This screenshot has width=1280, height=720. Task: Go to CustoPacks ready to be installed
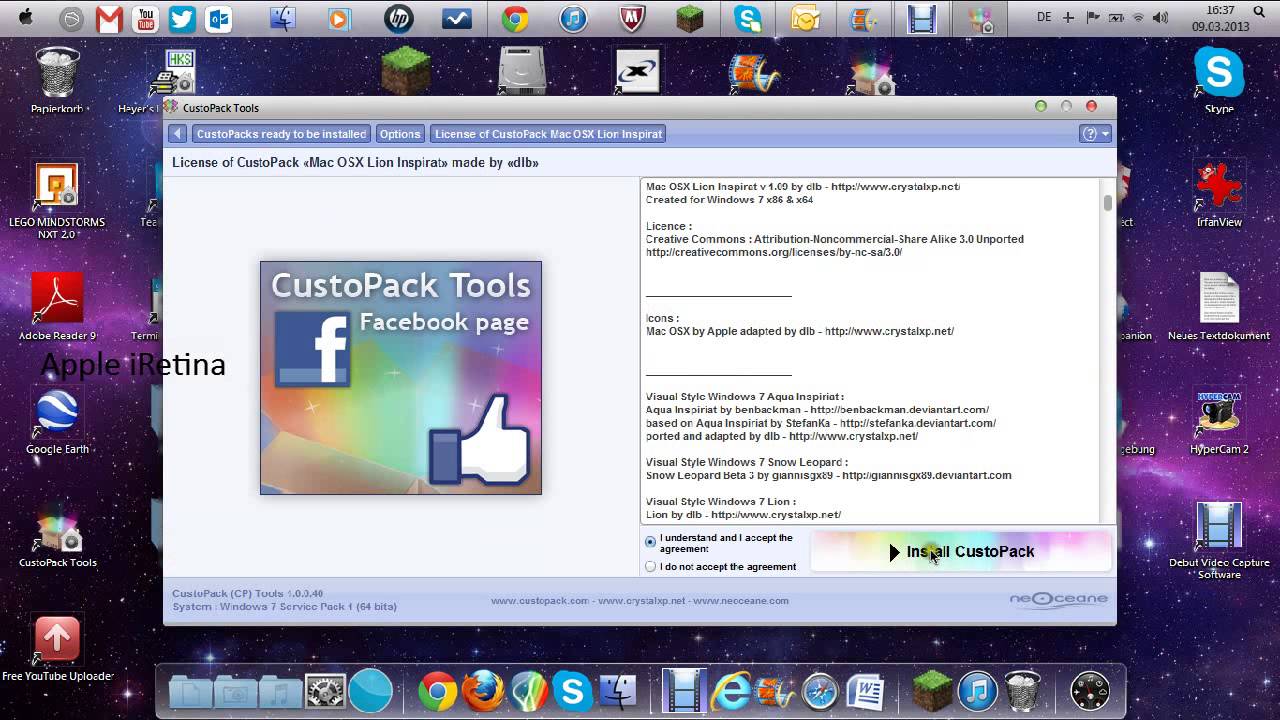pyautogui.click(x=281, y=134)
